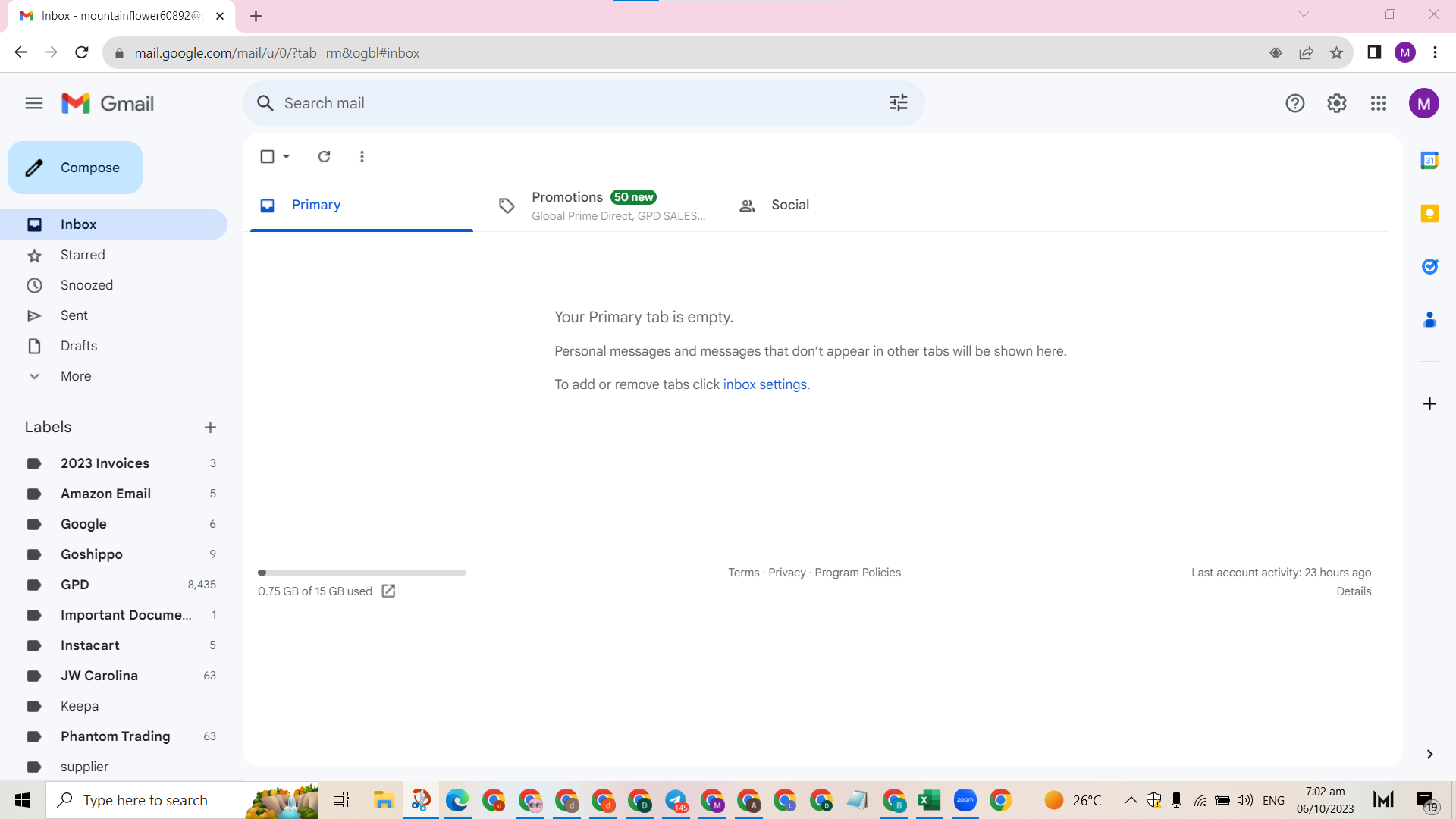1456x819 pixels.
Task: Open Google Tasks side panel
Action: [1429, 266]
